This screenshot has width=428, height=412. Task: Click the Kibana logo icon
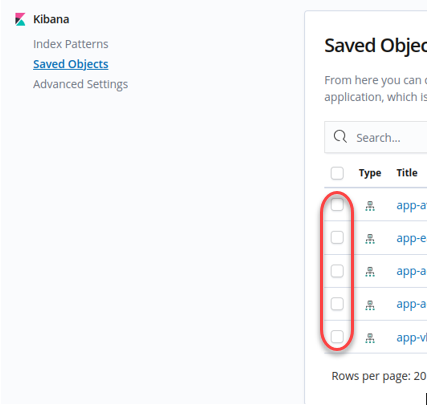tap(20, 19)
